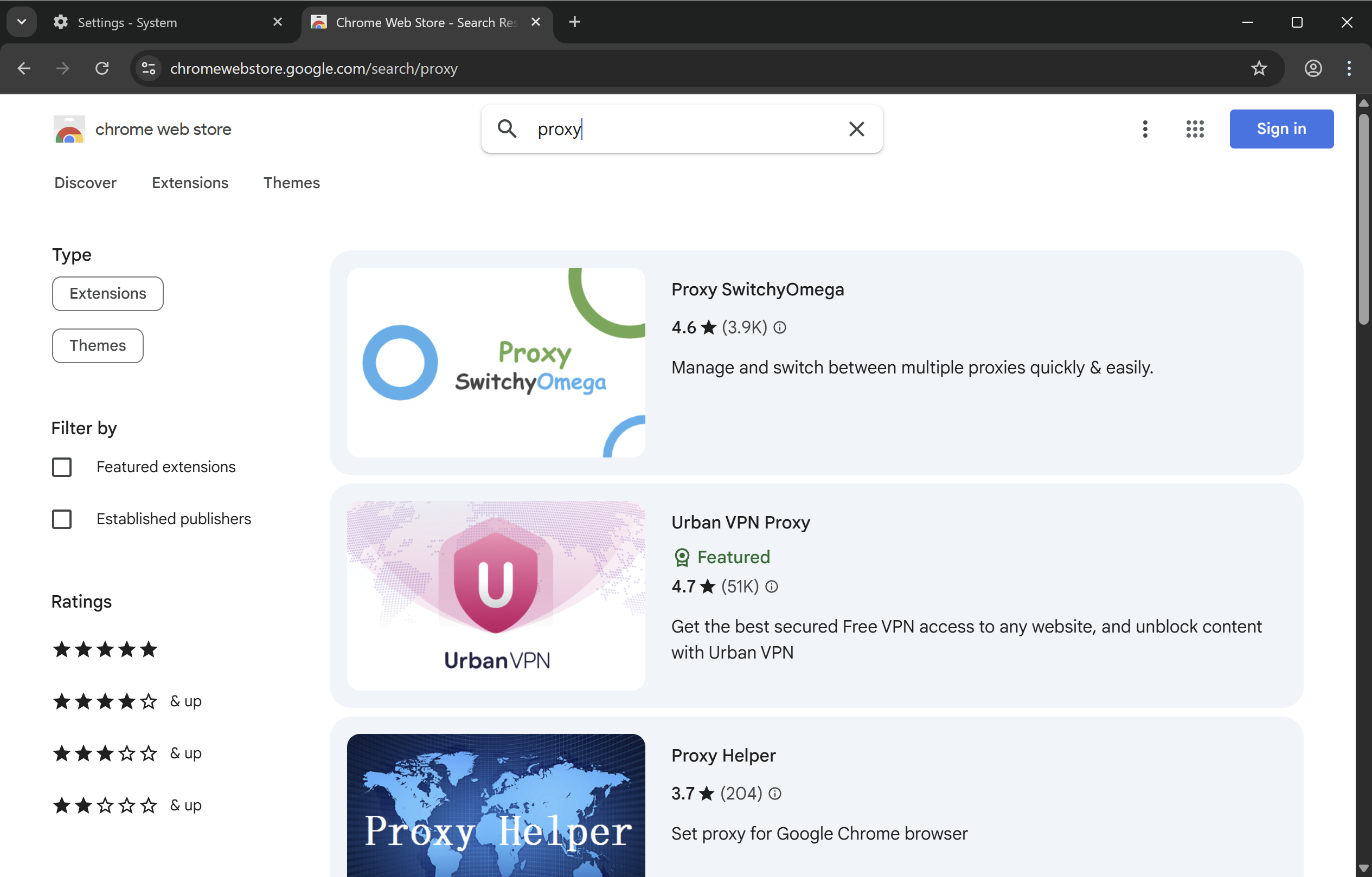Click the Proxy SwitchyOmega thumbnail image

tap(496, 362)
